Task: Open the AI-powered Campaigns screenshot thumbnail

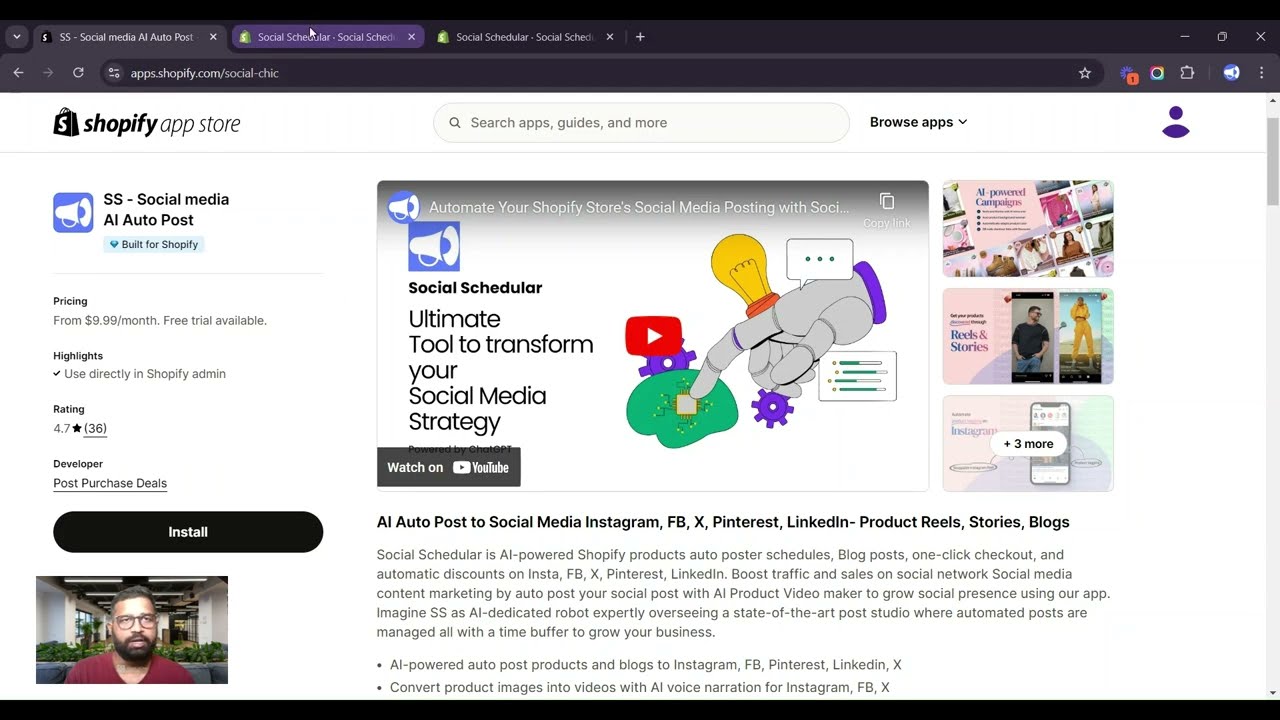Action: tap(1028, 229)
